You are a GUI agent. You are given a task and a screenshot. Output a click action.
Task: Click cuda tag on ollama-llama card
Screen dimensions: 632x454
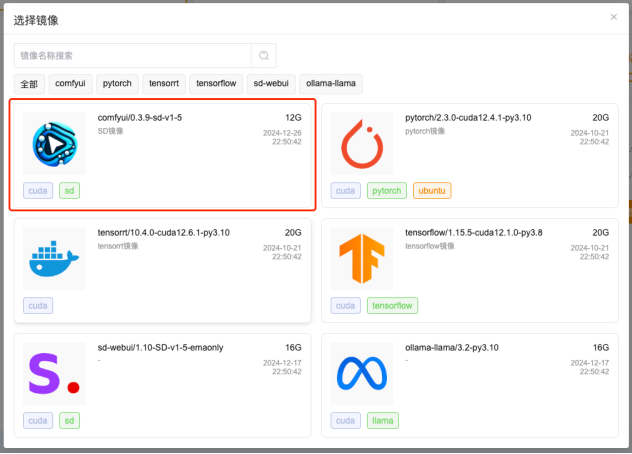[x=345, y=421]
